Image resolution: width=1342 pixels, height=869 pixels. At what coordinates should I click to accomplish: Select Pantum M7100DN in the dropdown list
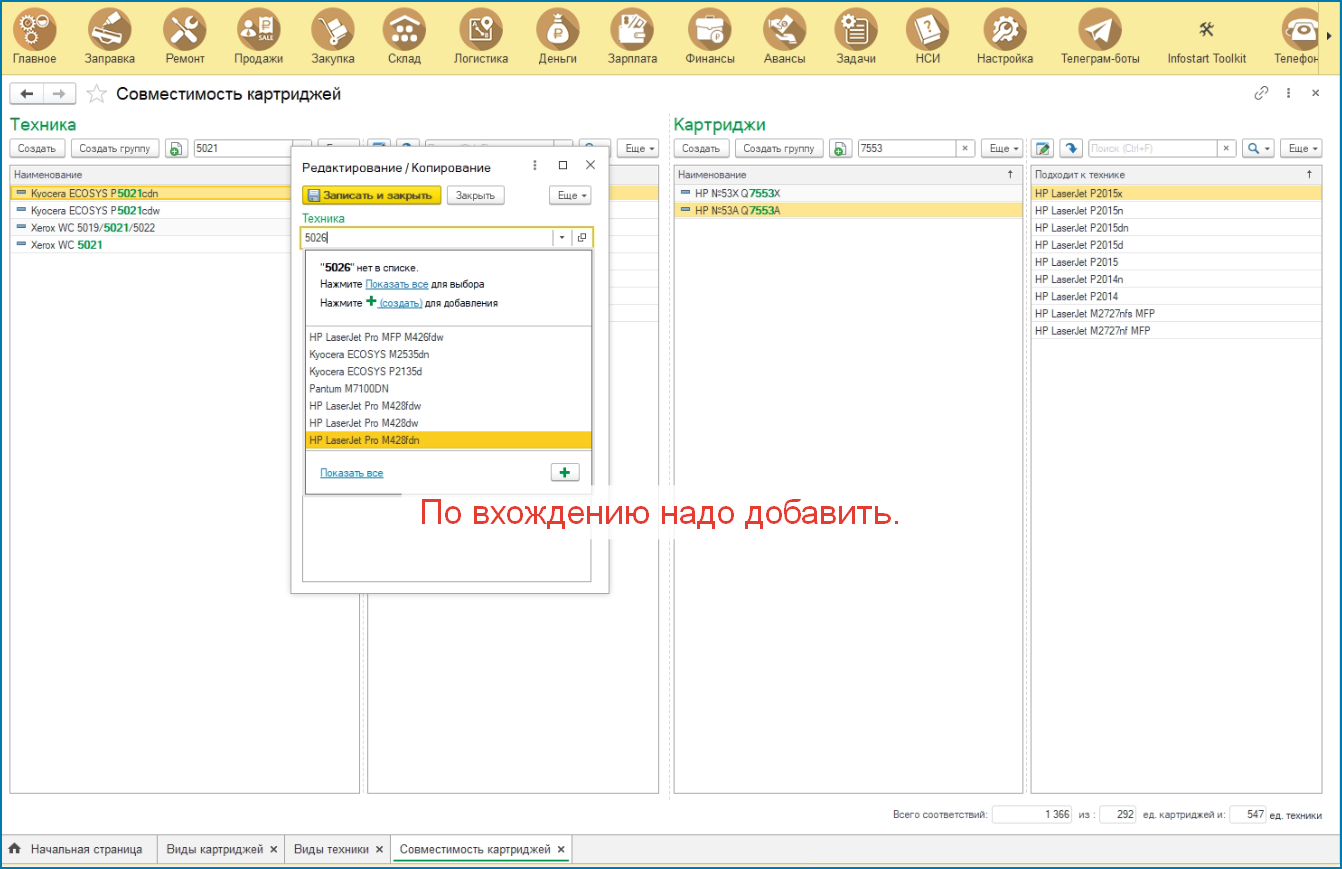(448, 388)
